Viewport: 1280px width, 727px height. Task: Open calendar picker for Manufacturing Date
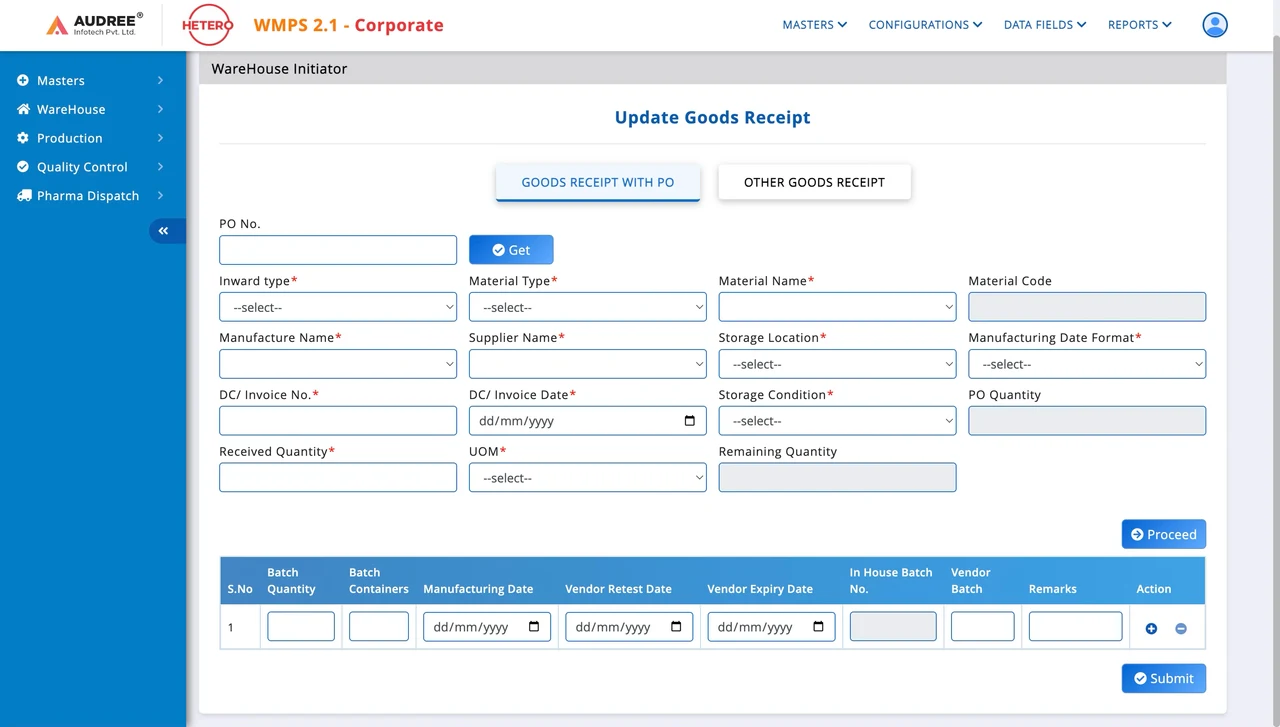(x=534, y=627)
